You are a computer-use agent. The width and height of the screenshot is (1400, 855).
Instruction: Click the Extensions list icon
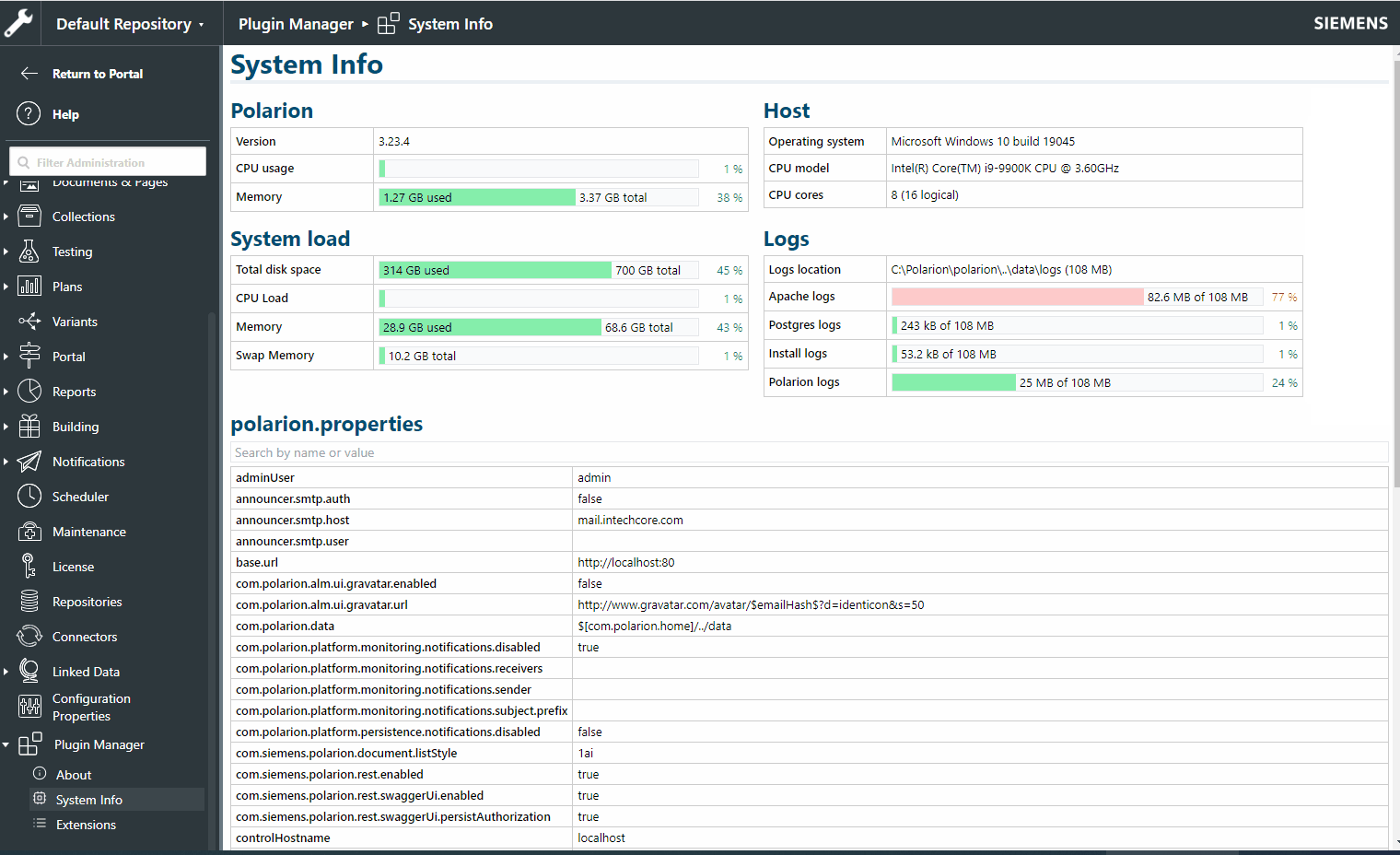40,824
